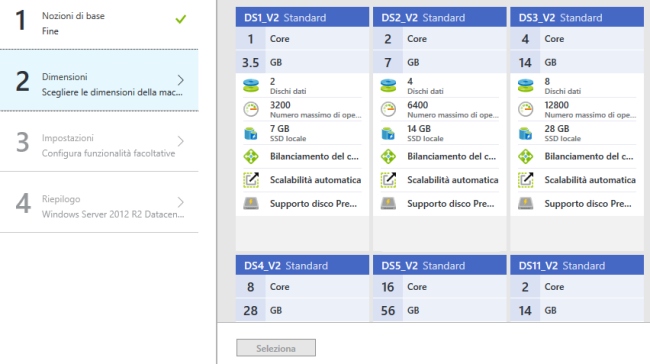Click the 7 GB memory row in DS2_V2
Screen dimensions: 650x364
[x=439, y=62]
